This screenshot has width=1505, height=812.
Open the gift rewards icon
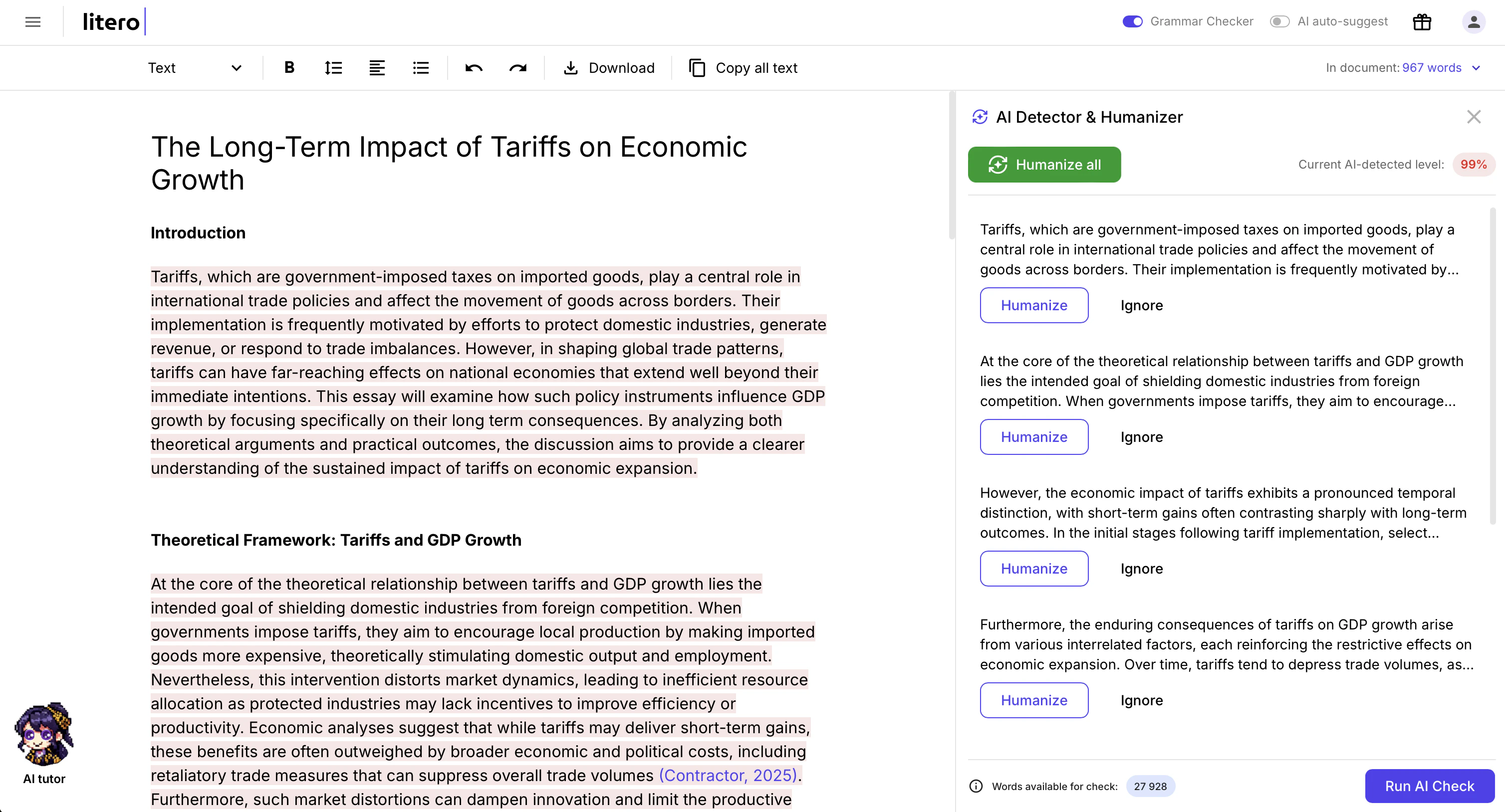[x=1422, y=22]
